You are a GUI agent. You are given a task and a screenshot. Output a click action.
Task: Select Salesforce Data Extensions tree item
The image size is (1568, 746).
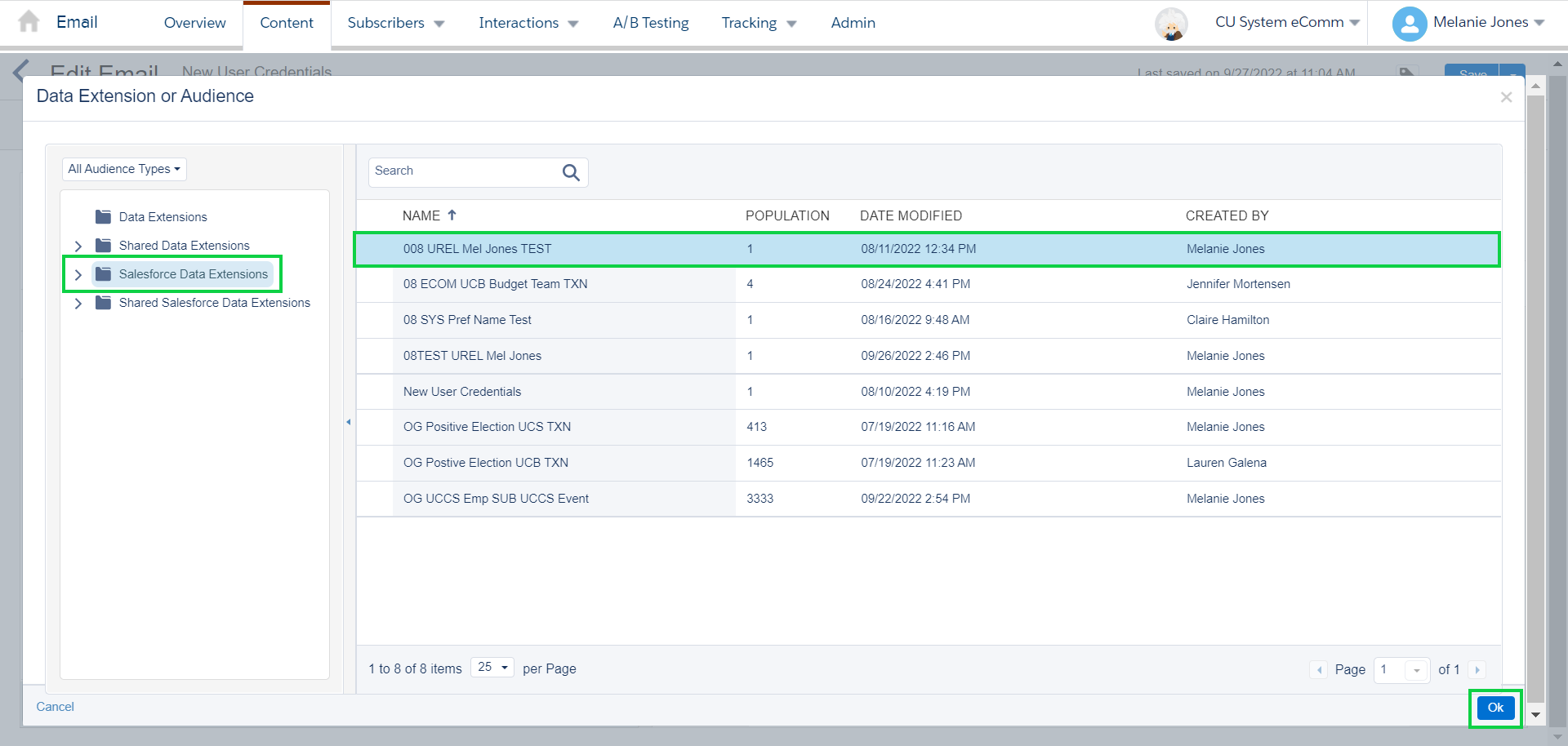tap(194, 274)
